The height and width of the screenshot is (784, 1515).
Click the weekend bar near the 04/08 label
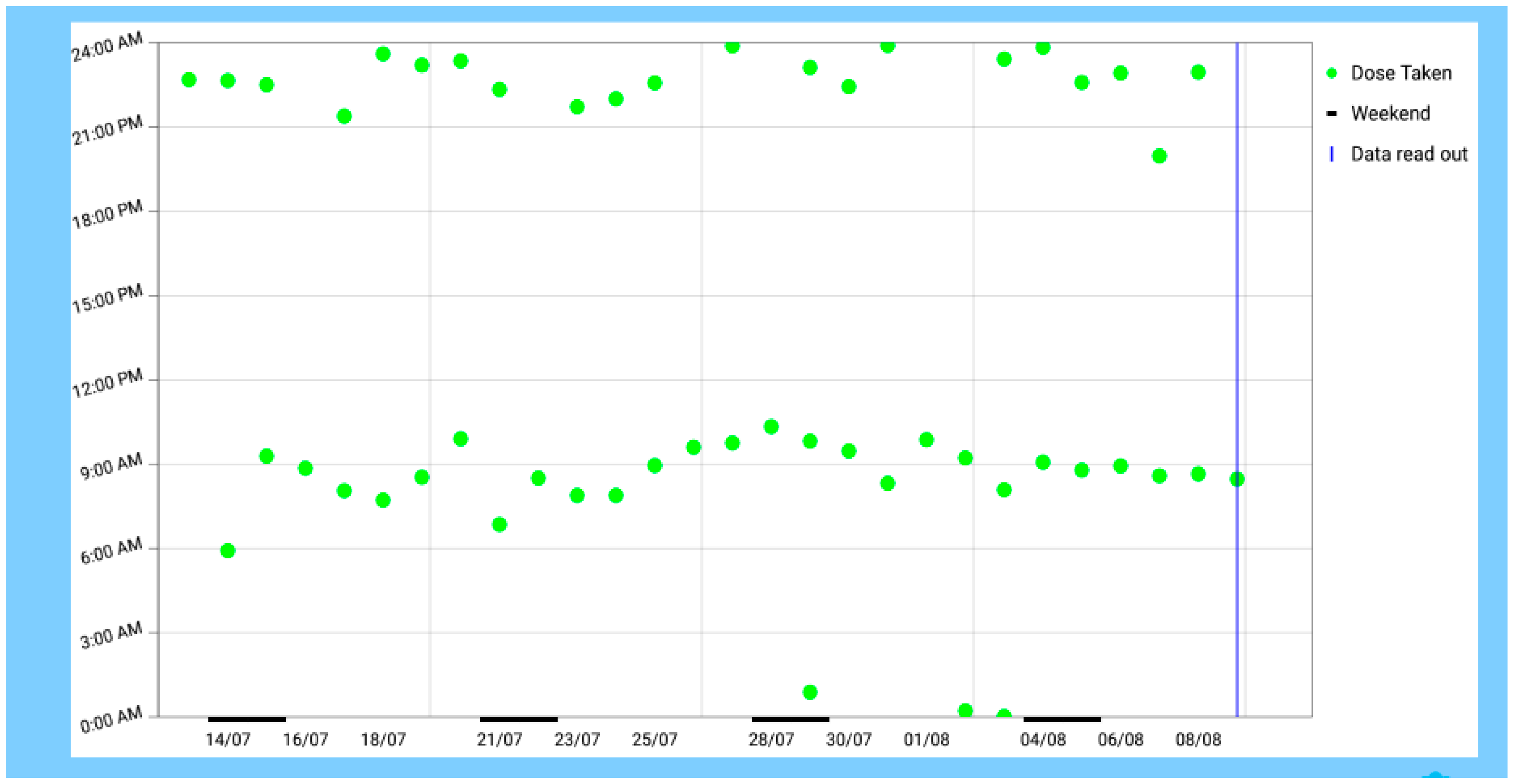[1062, 719]
